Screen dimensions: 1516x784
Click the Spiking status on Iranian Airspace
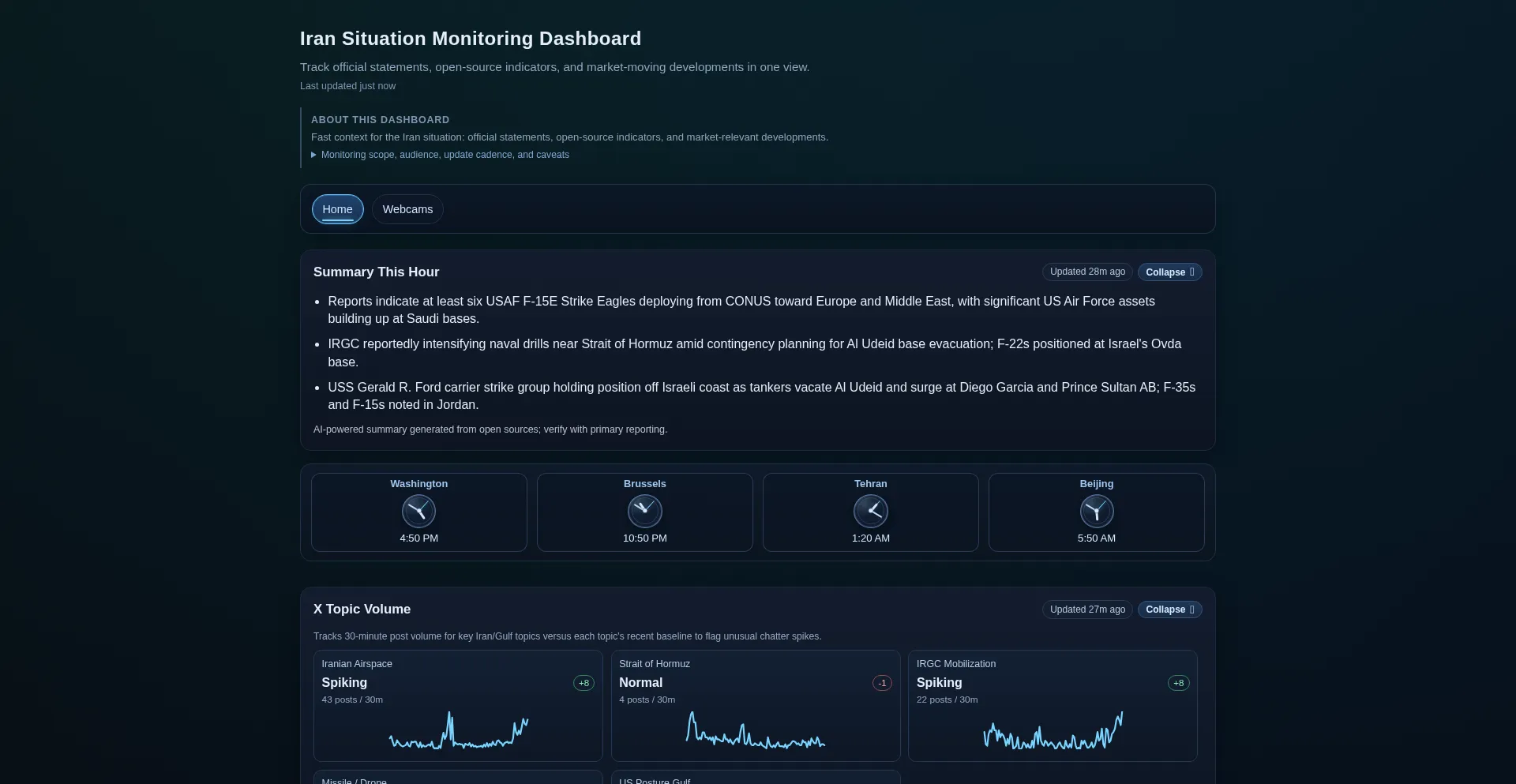point(343,682)
